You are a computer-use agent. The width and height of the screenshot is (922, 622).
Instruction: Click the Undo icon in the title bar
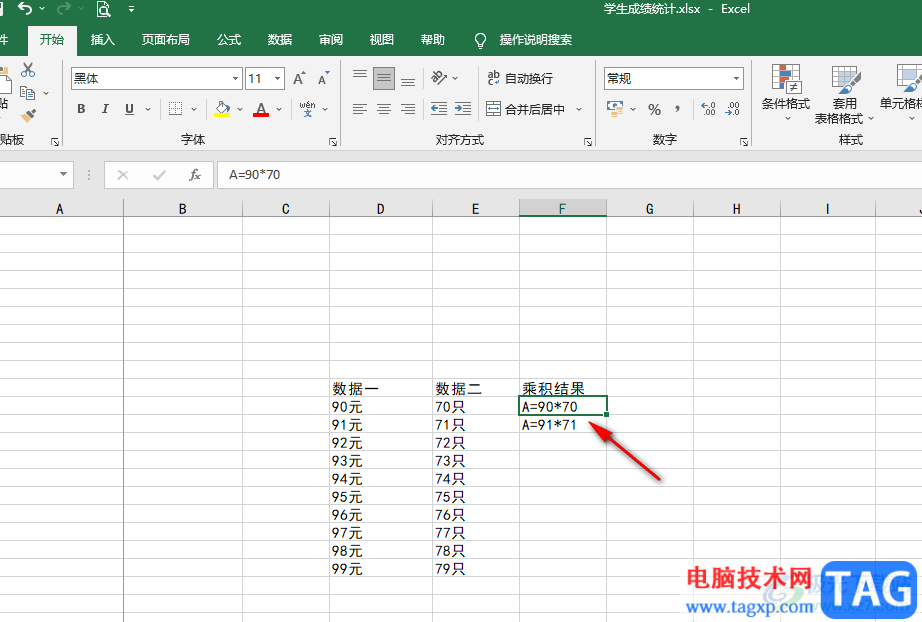[x=25, y=9]
